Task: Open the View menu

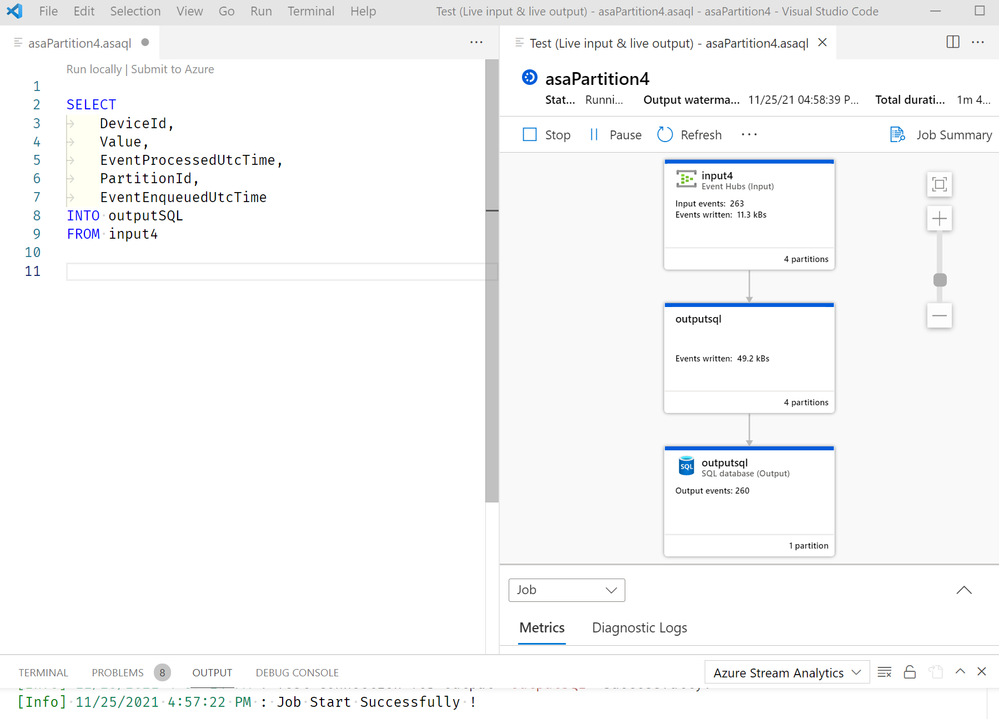Action: [x=190, y=11]
